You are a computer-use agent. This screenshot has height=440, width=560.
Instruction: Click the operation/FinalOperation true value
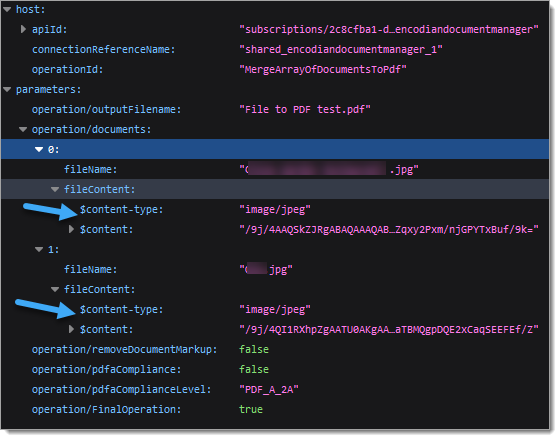click(251, 409)
